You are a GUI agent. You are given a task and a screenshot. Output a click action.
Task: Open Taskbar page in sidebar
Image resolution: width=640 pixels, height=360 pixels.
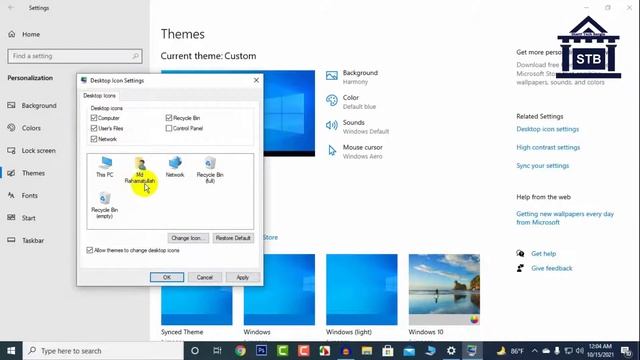tap(26, 240)
